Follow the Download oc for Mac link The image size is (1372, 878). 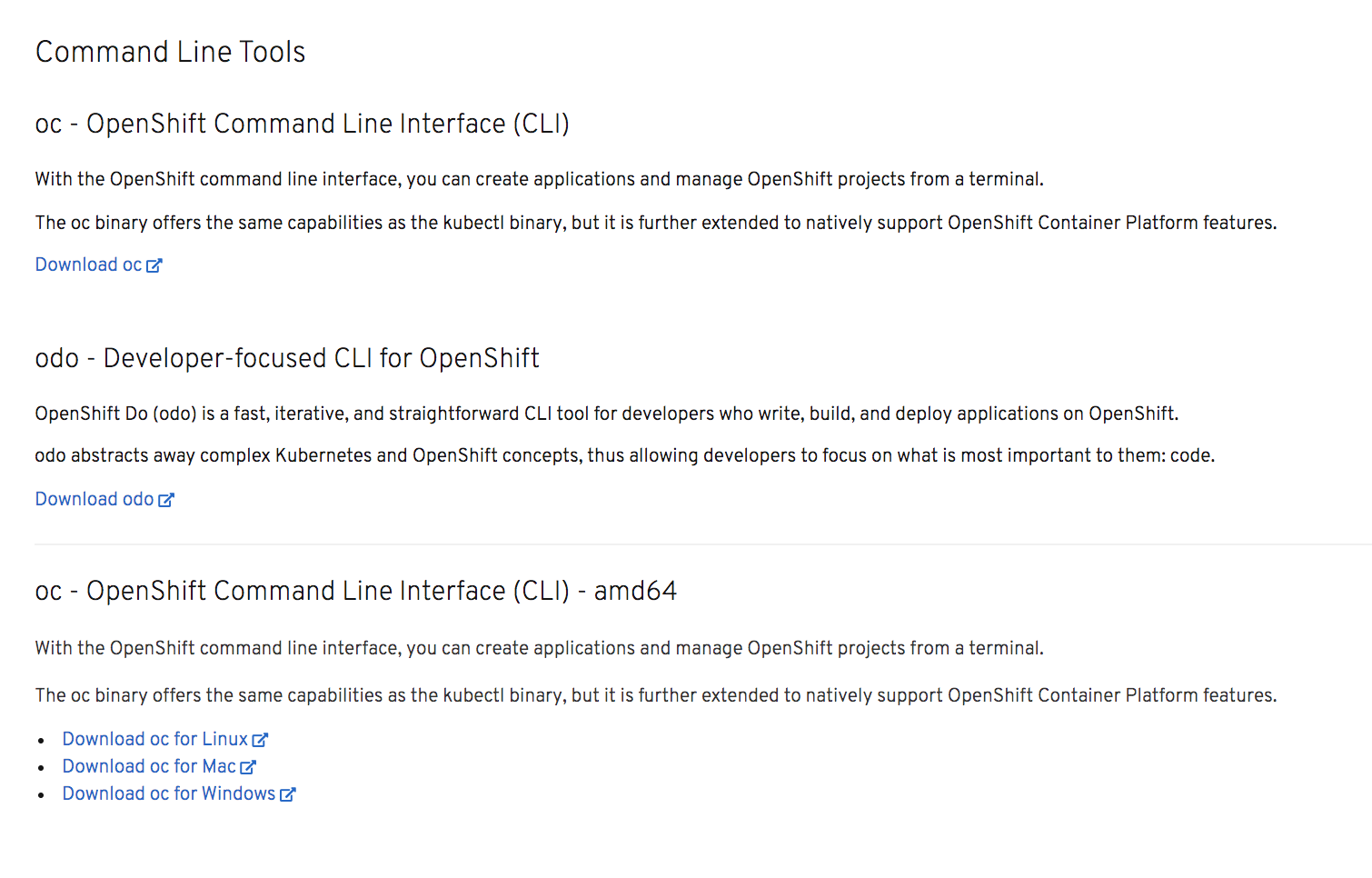coord(149,766)
